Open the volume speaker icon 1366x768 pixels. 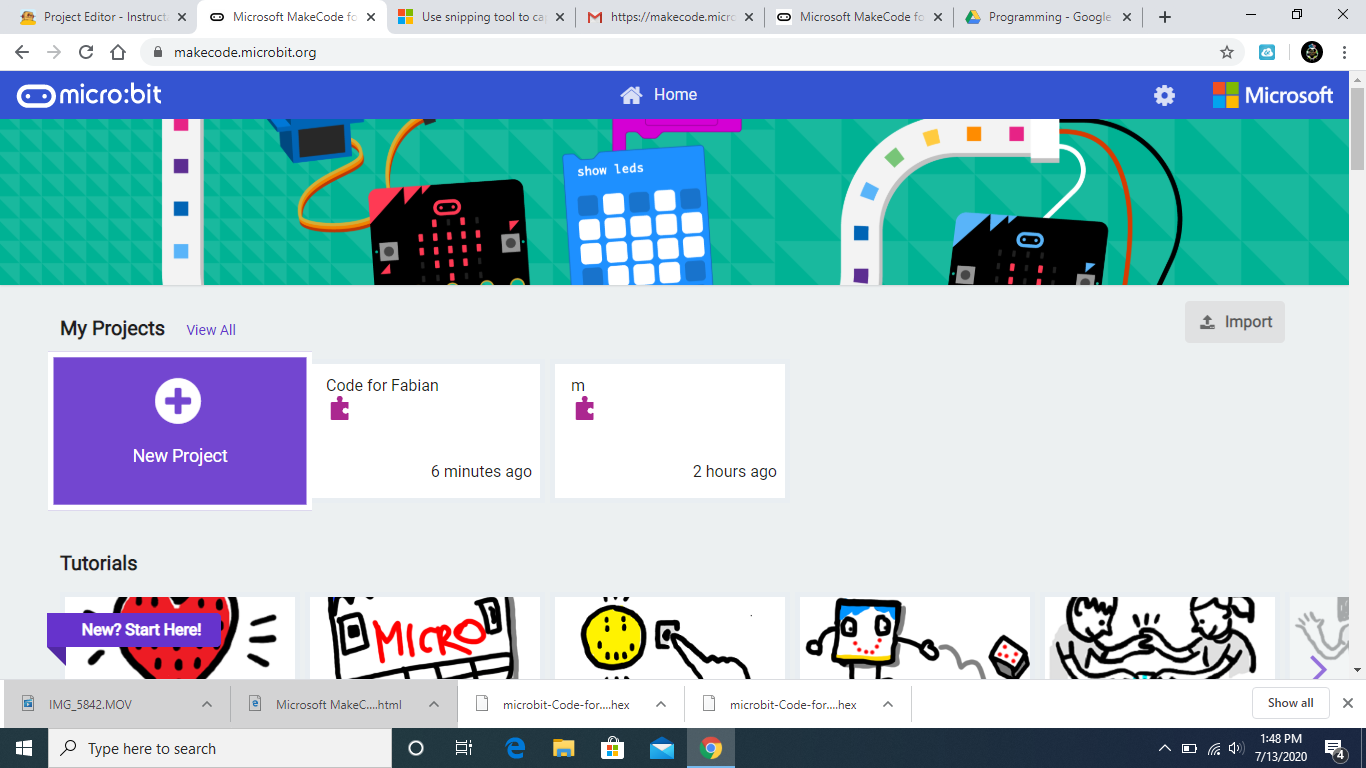[x=1237, y=748]
